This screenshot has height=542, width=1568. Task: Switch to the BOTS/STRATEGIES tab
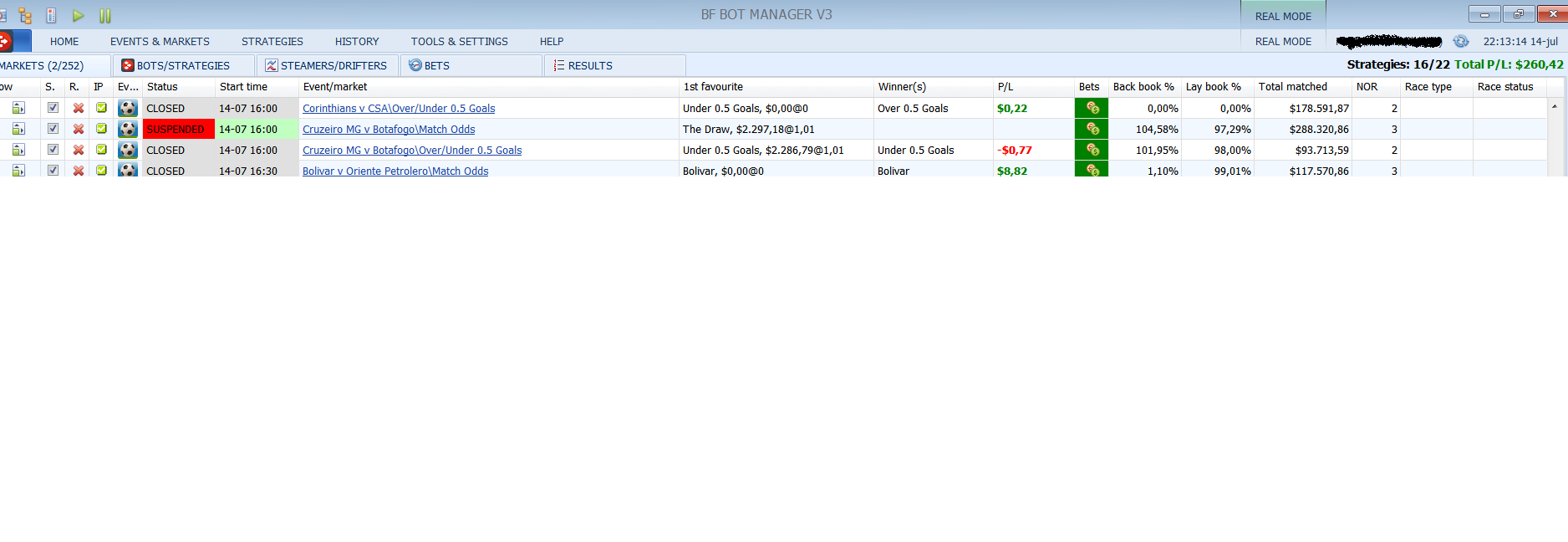click(x=184, y=65)
